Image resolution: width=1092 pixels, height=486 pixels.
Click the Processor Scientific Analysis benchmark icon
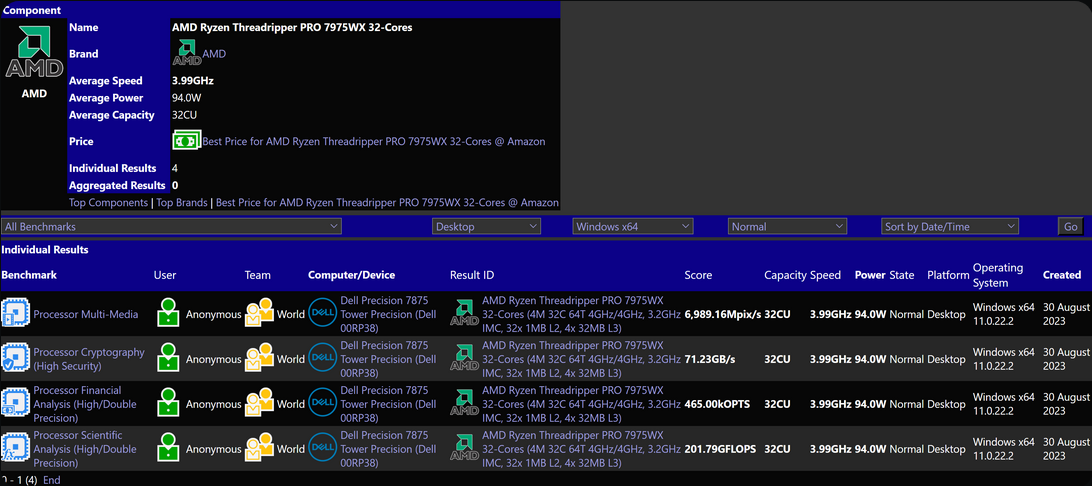coord(15,448)
